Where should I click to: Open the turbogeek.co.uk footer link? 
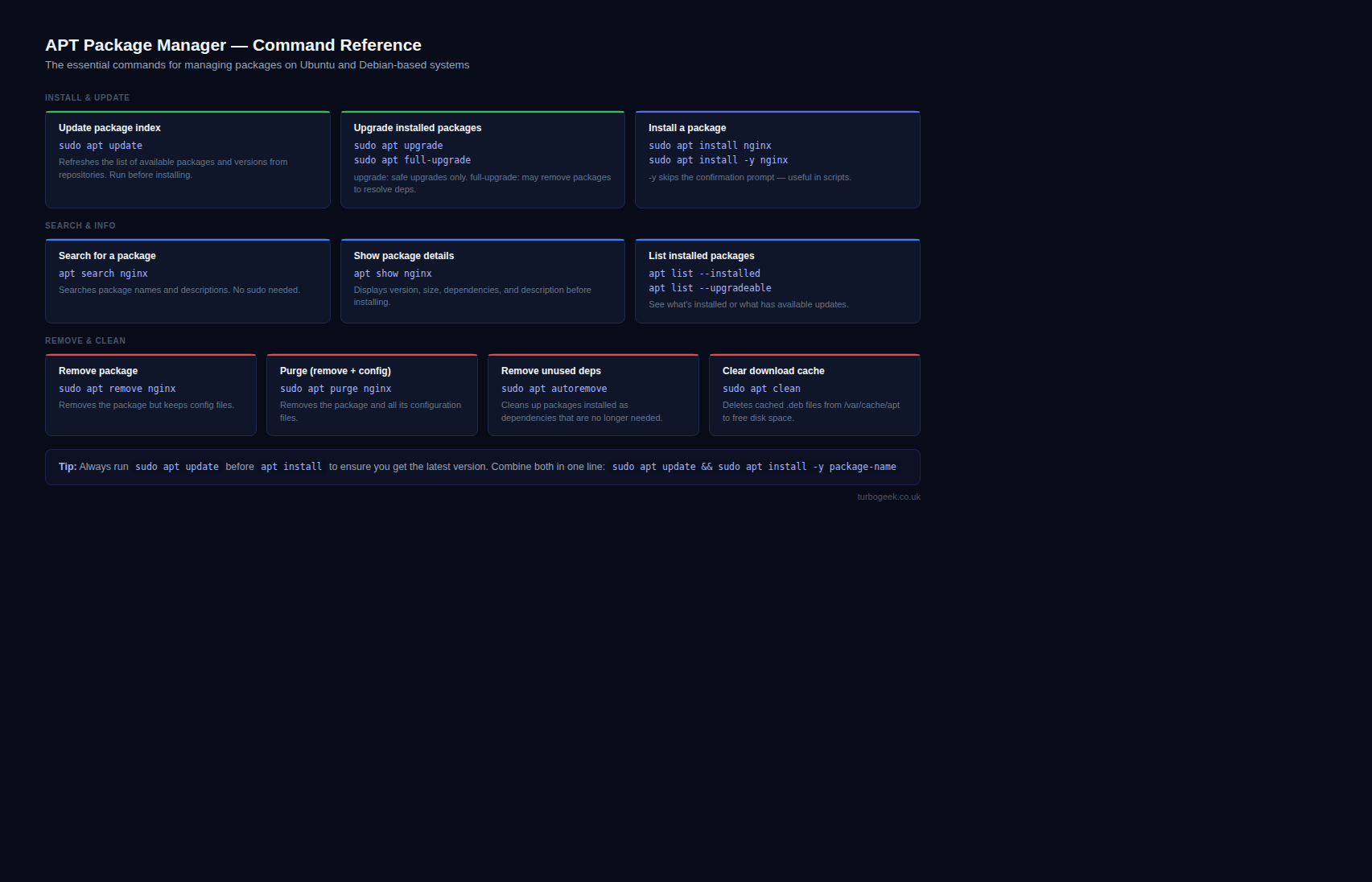click(x=888, y=497)
